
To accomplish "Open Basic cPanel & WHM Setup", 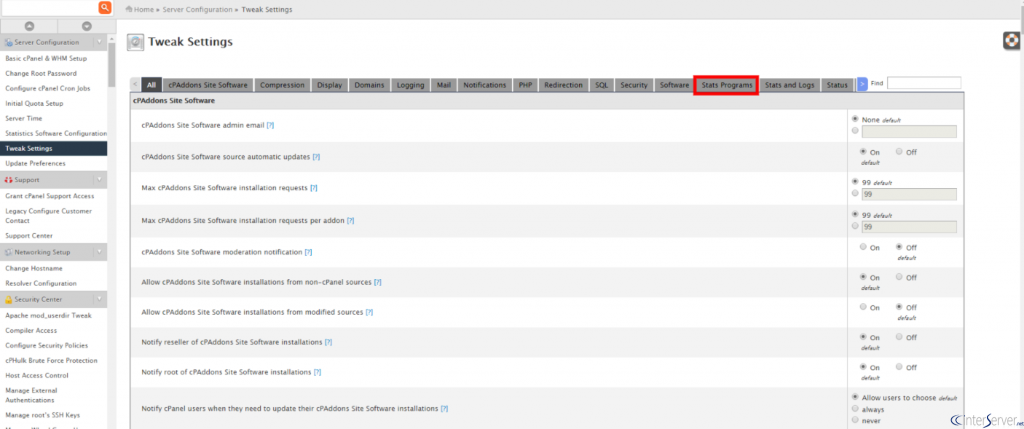I will point(46,59).
